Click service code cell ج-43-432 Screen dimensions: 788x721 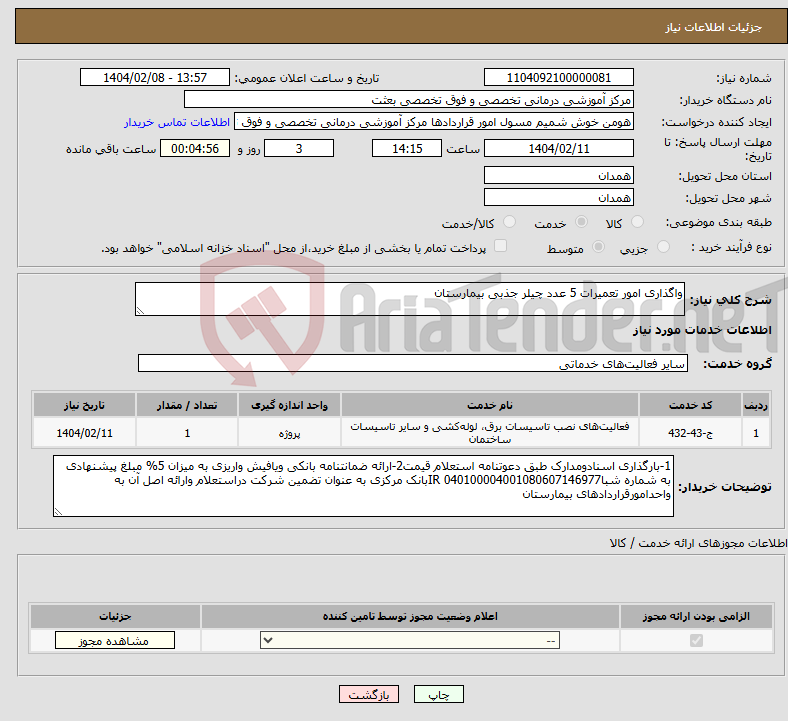pyautogui.click(x=691, y=433)
